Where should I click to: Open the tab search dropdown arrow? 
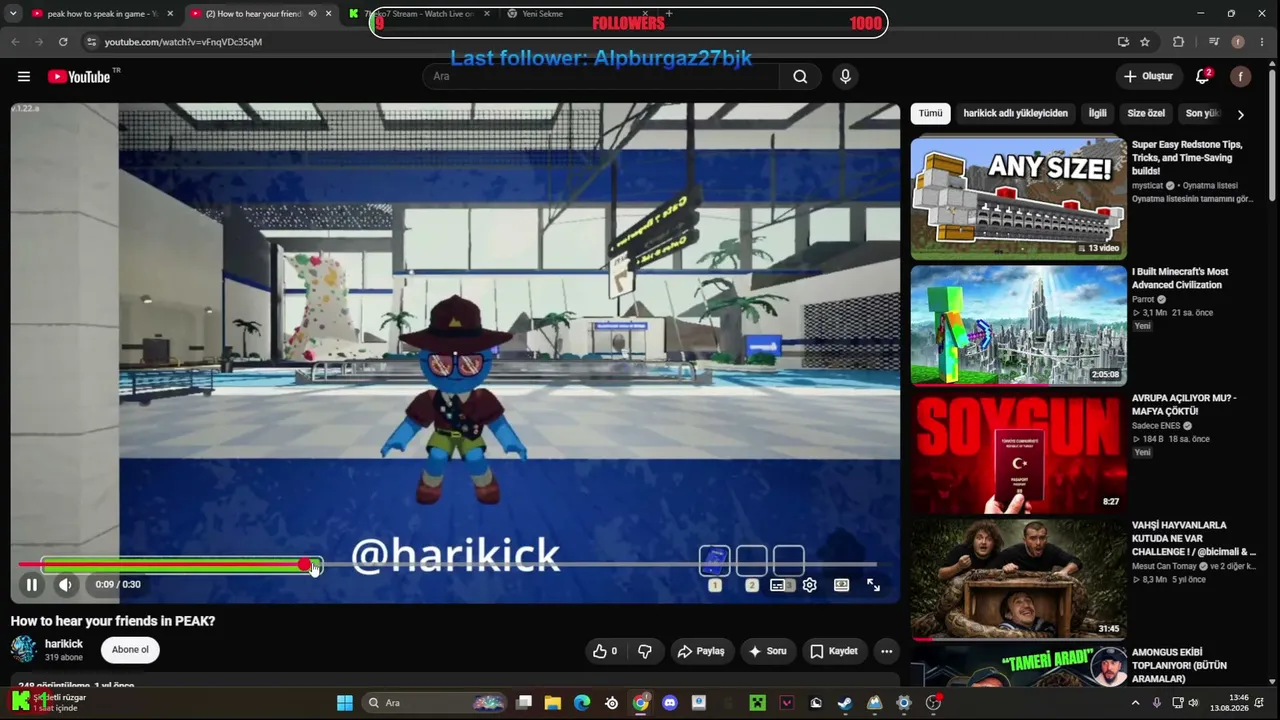13,14
